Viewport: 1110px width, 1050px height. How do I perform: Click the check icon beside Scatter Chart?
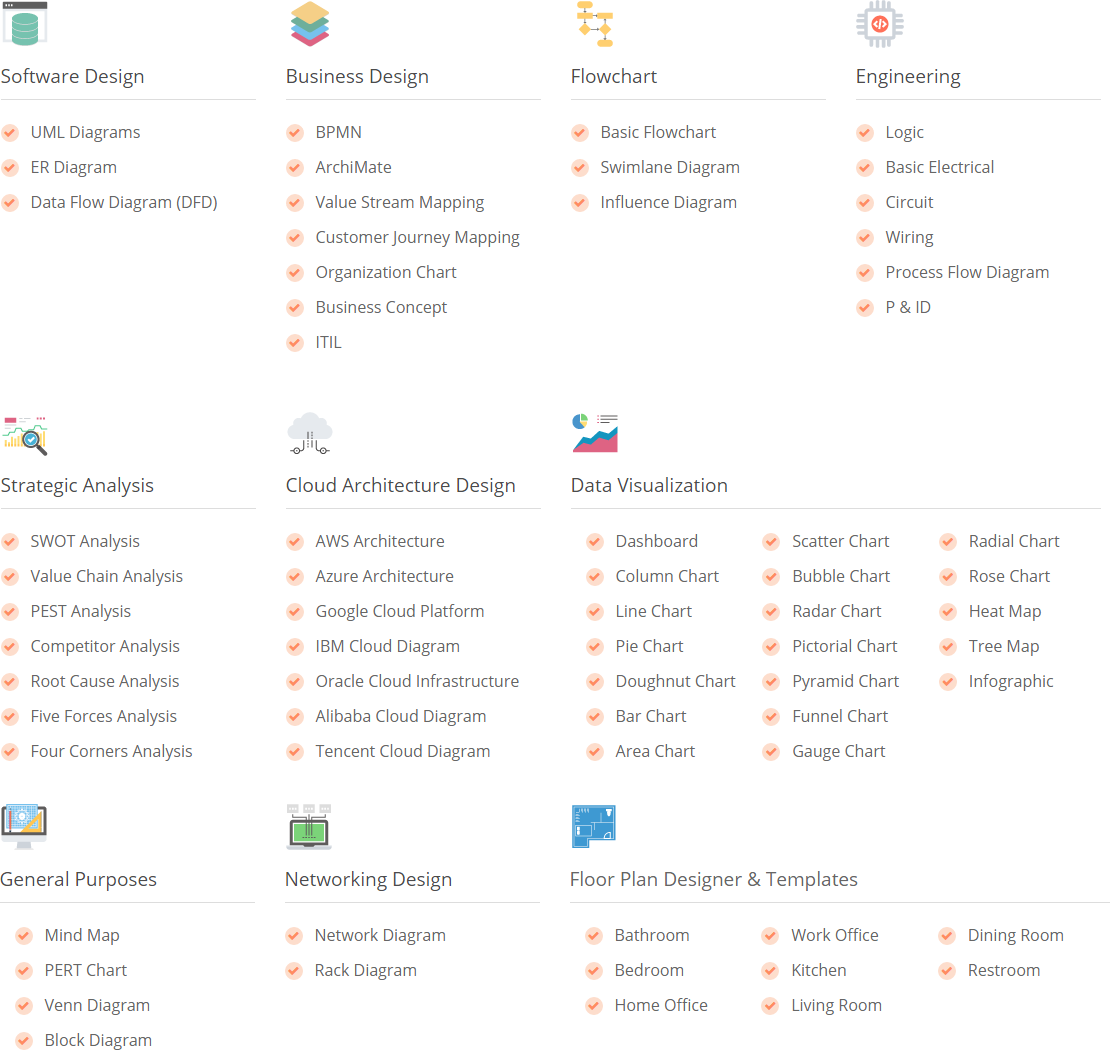tap(772, 542)
